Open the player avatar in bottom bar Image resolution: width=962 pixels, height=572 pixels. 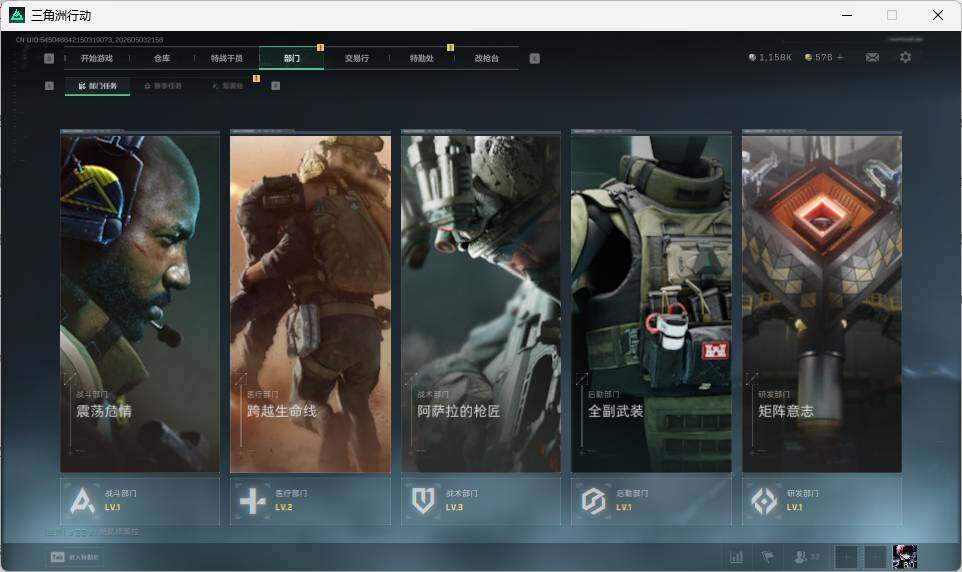coord(905,557)
